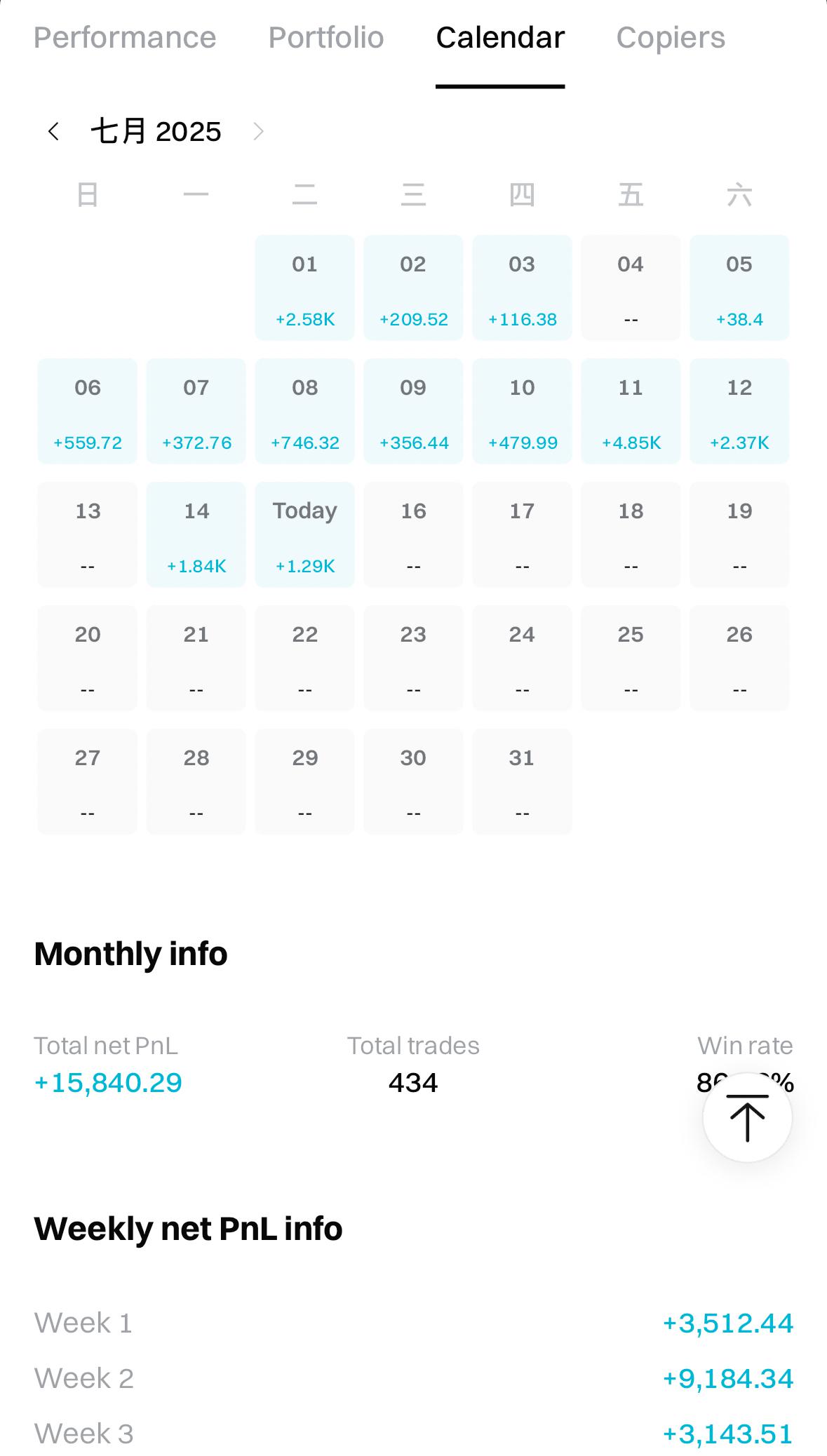Open Week 2 PnL row
The image size is (827, 1456).
(413, 1378)
